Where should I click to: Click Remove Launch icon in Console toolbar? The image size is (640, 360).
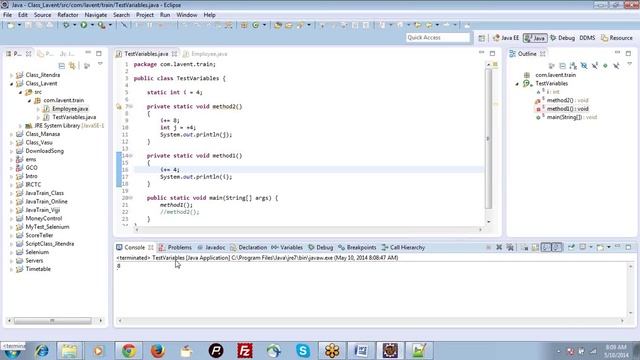point(499,247)
